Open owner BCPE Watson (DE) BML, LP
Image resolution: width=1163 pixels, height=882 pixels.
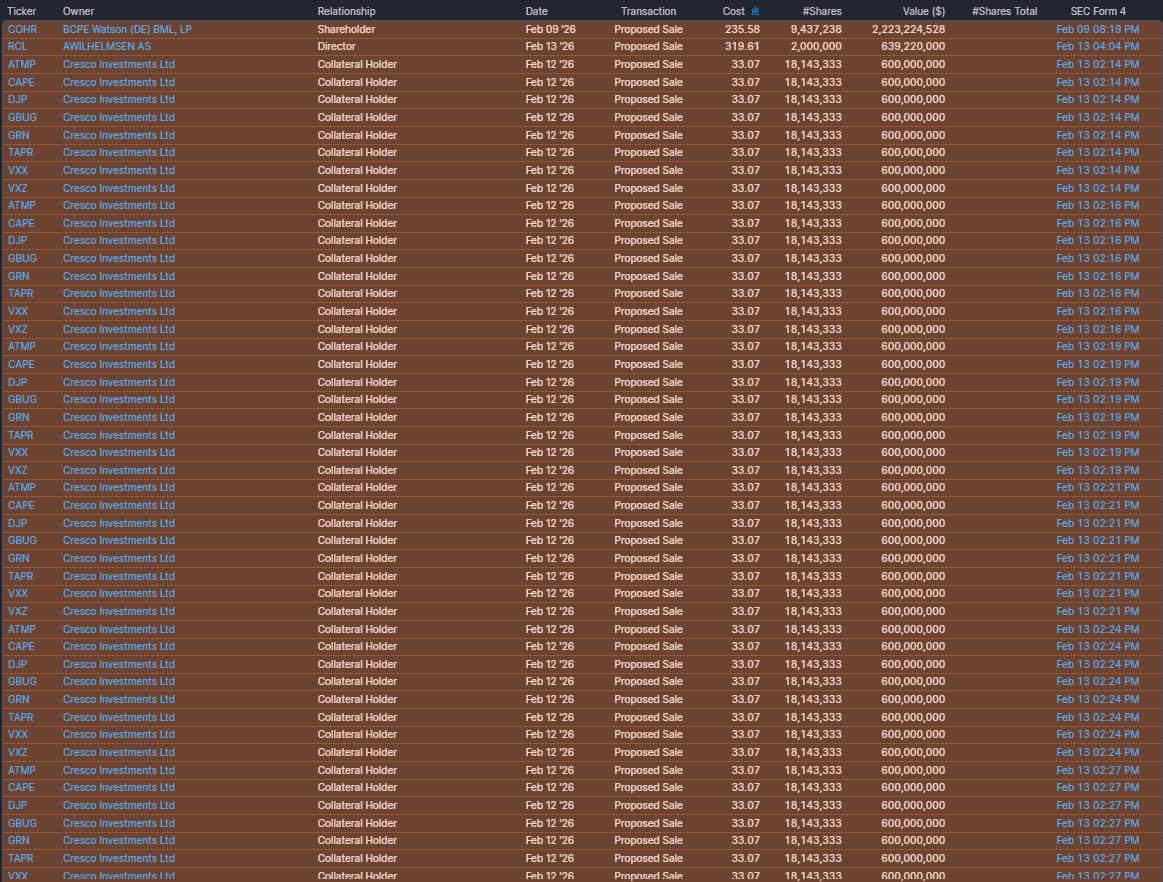pyautogui.click(x=127, y=29)
